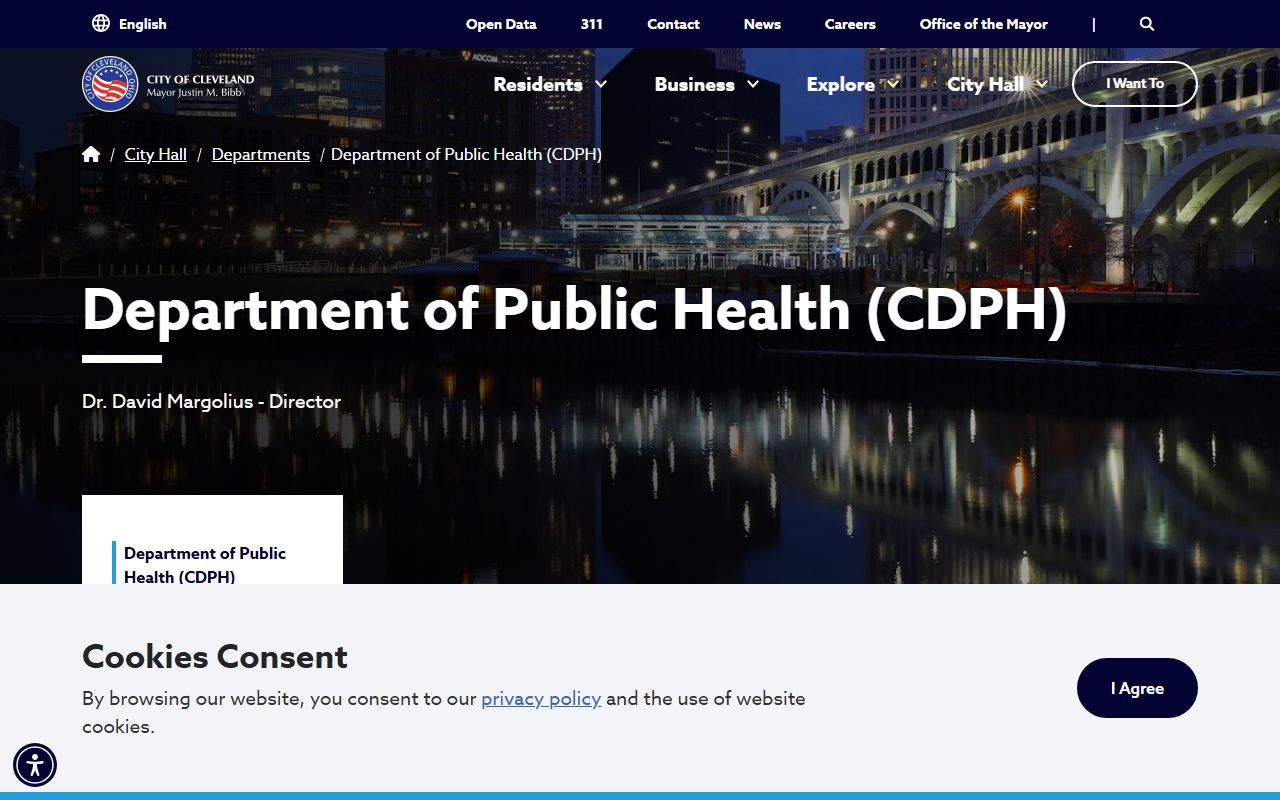Click Dr. David Margolius - Director text
This screenshot has height=800, width=1280.
coord(212,401)
